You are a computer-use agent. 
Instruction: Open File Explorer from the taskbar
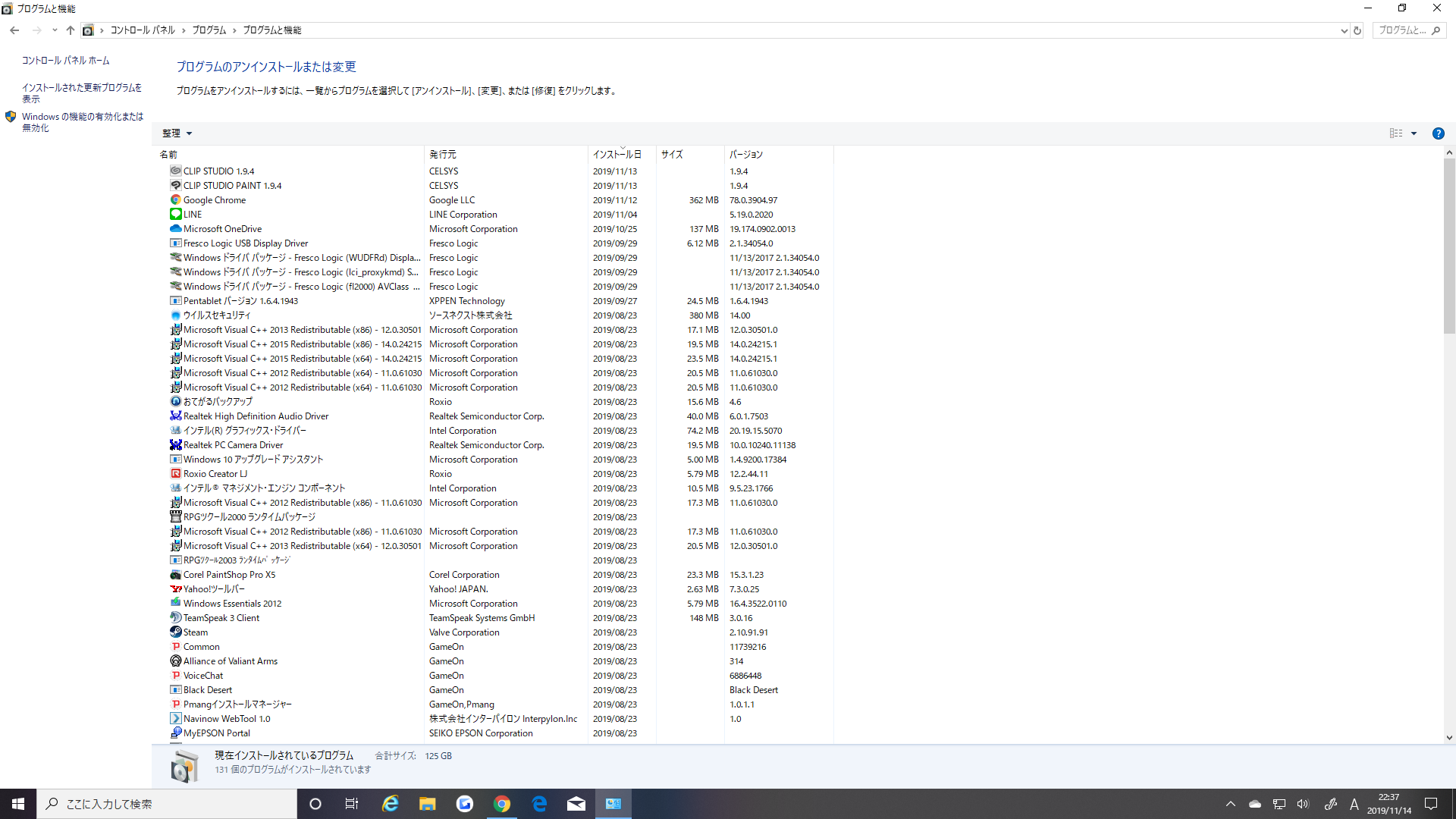[427, 804]
